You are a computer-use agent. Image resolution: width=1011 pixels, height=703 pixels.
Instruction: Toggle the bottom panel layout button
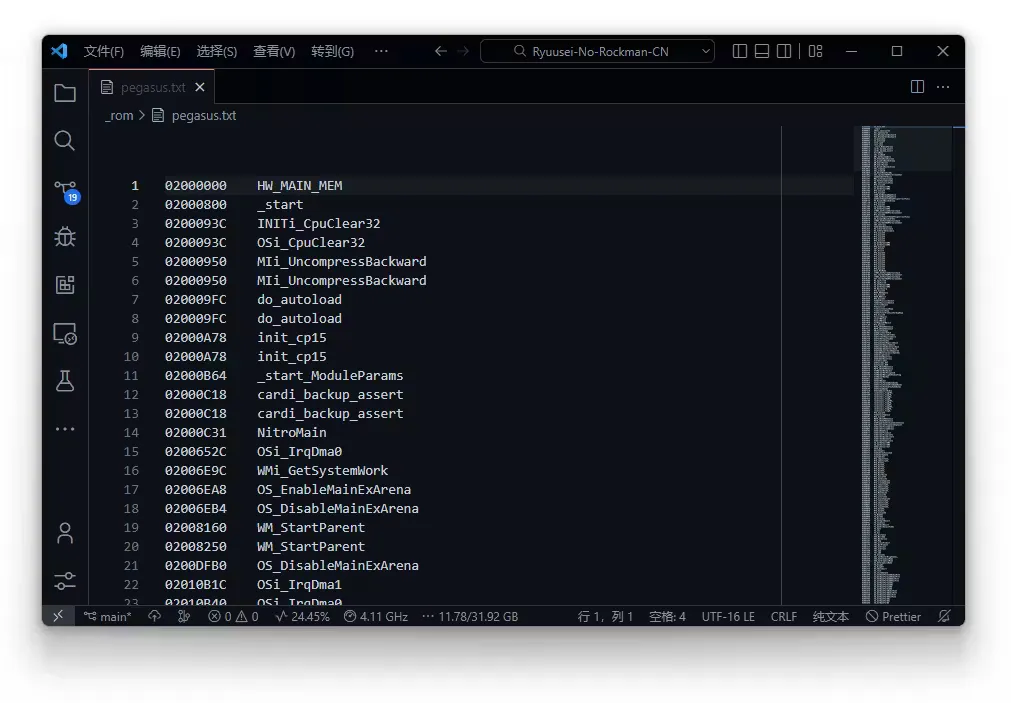point(762,51)
